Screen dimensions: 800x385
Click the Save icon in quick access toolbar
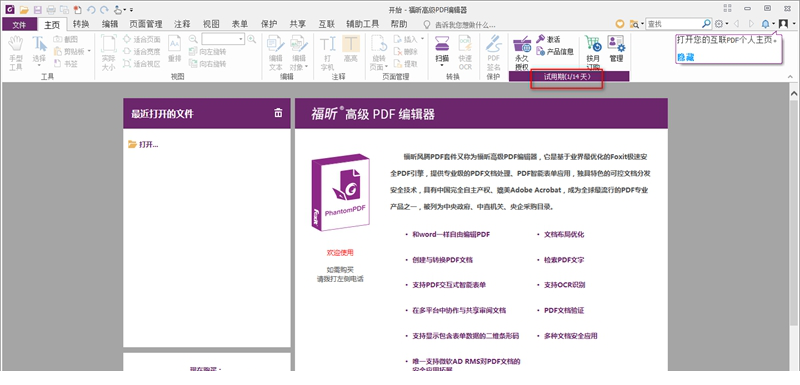[37, 9]
